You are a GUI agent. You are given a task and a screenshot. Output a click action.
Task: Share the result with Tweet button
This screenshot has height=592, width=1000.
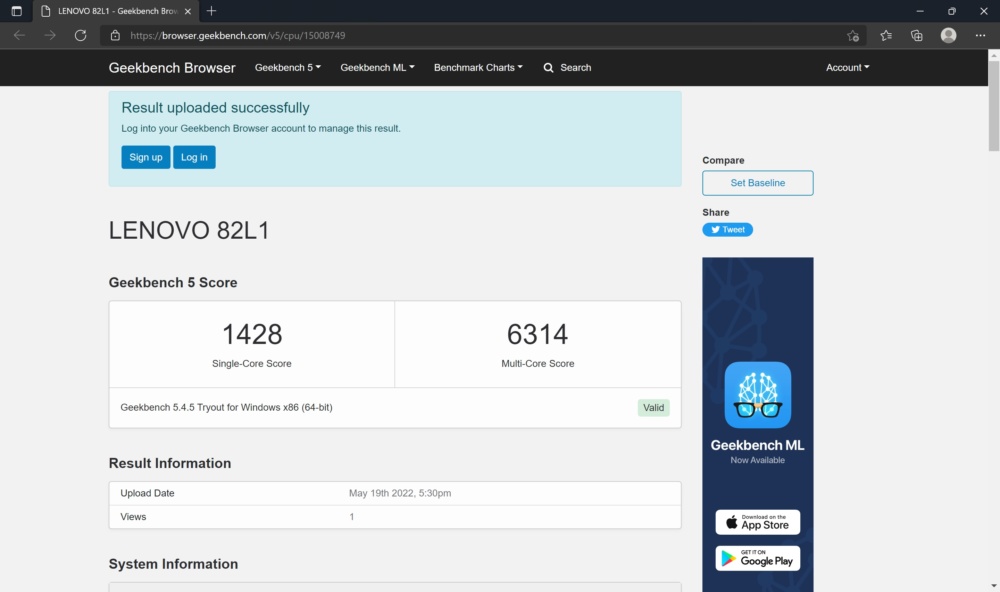coord(728,230)
